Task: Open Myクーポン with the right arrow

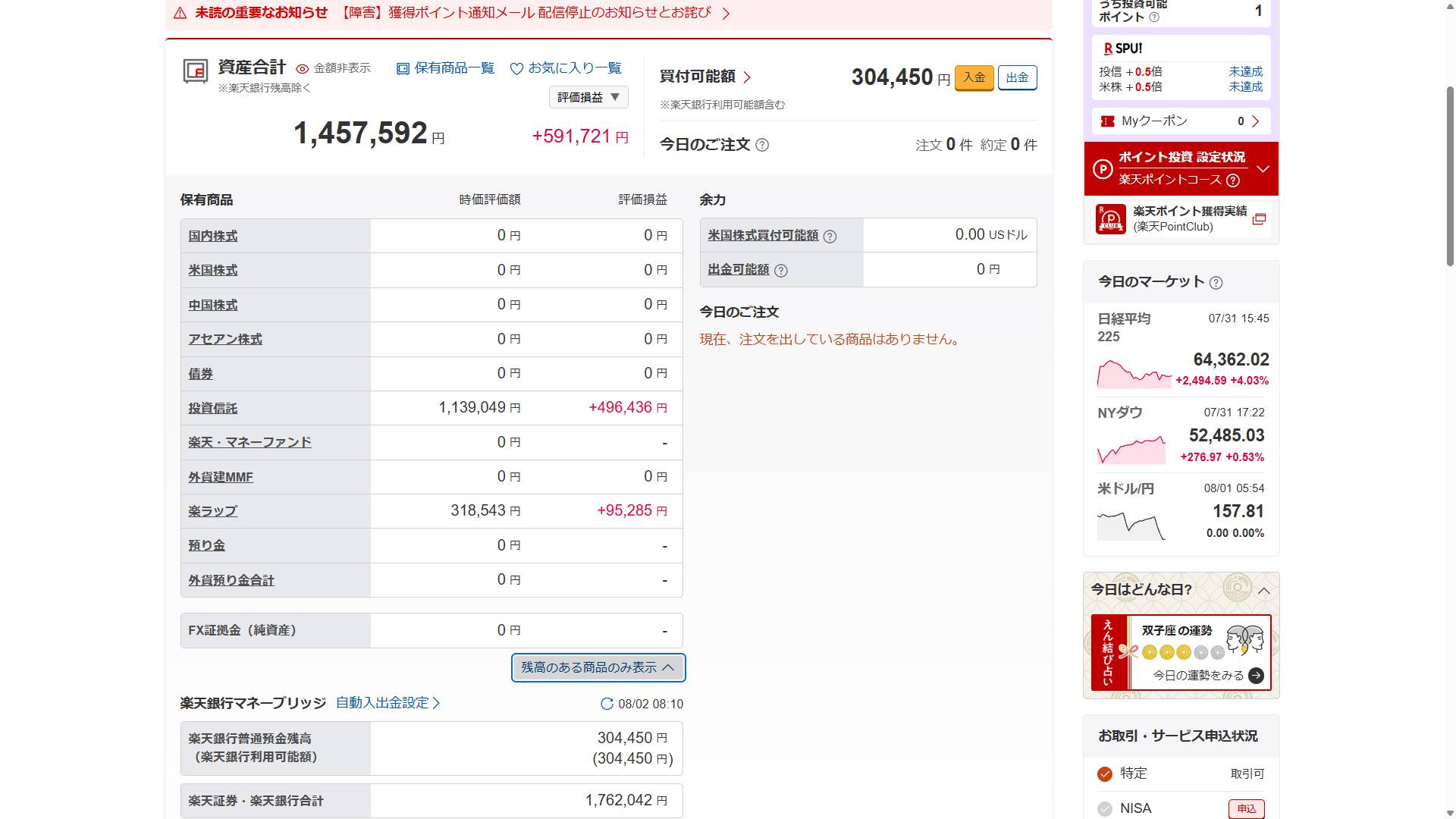Action: 1256,121
